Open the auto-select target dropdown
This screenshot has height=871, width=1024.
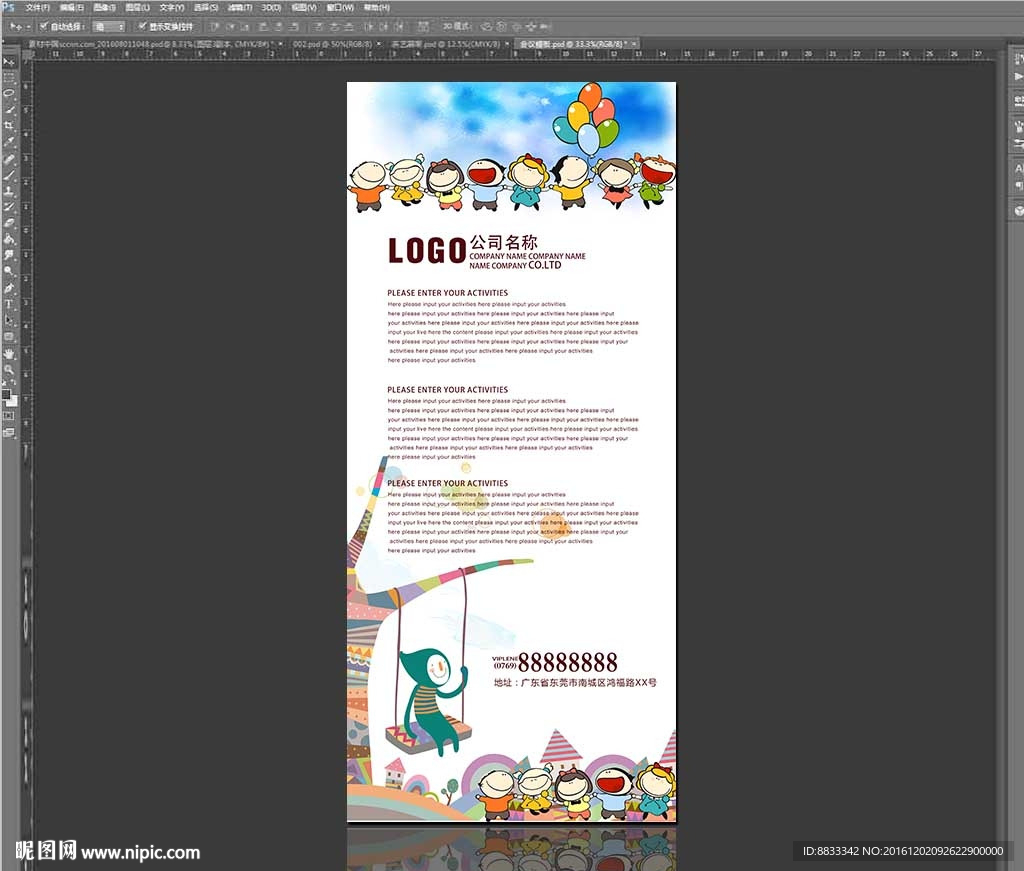coord(110,26)
